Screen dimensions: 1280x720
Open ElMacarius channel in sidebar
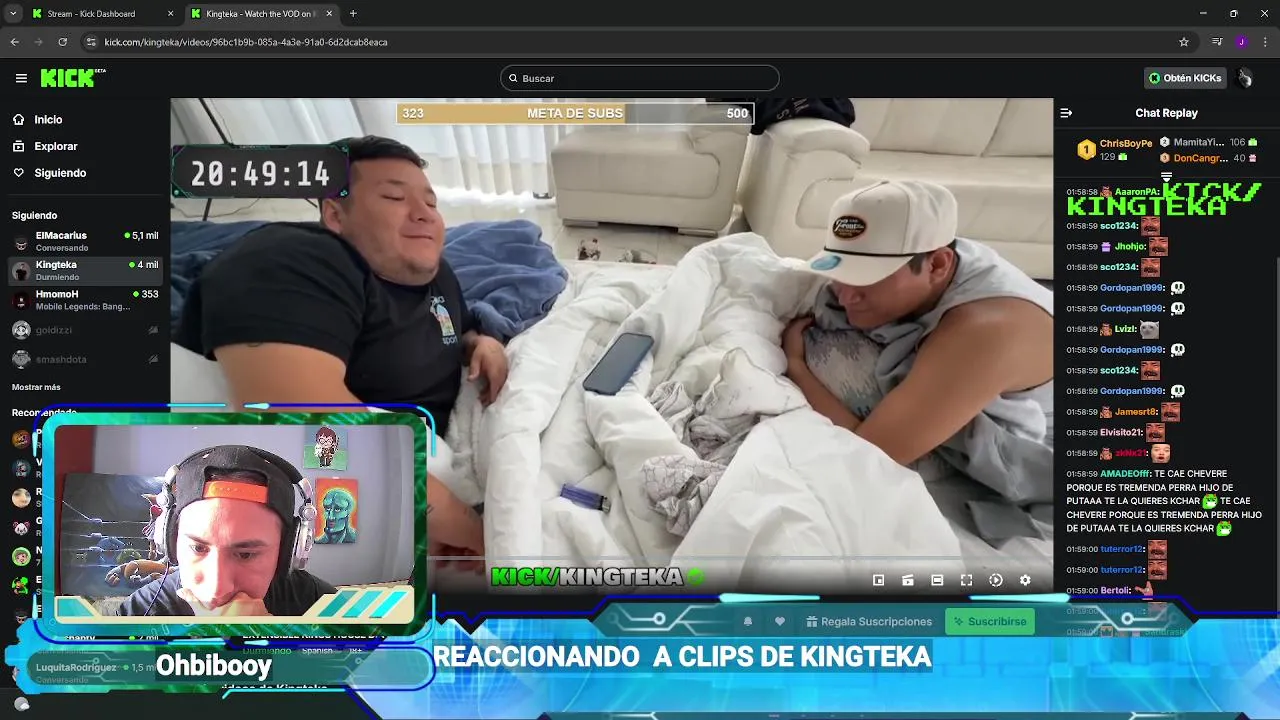[85, 241]
